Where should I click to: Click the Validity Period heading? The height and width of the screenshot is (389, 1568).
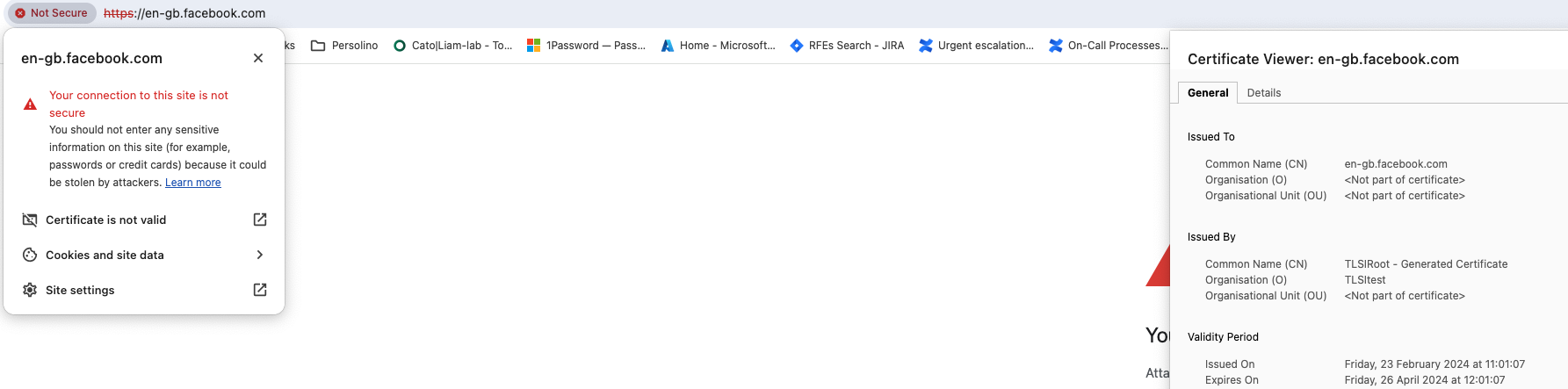[x=1223, y=337]
